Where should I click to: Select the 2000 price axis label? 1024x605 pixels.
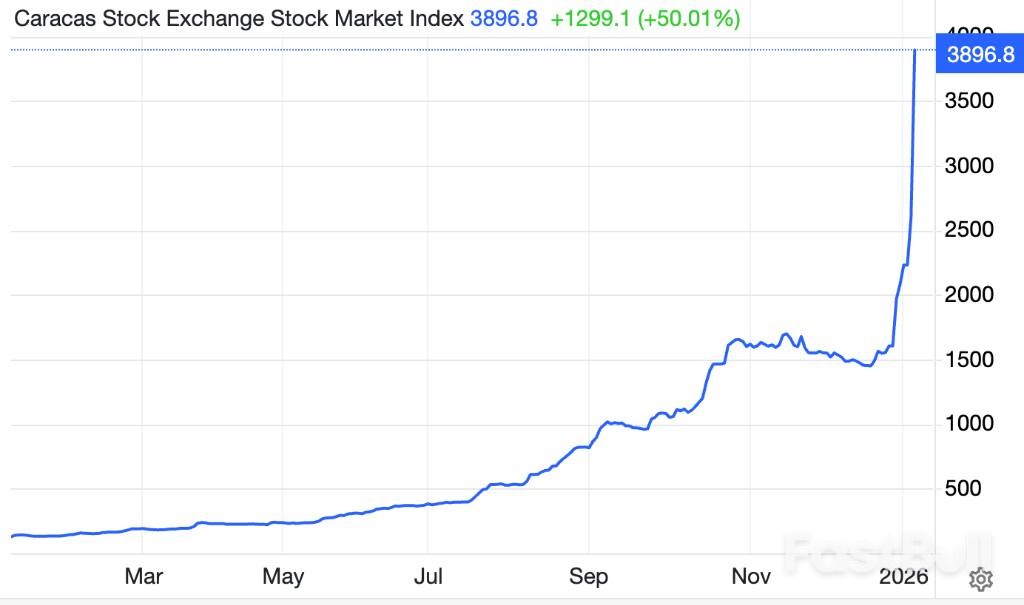(969, 295)
